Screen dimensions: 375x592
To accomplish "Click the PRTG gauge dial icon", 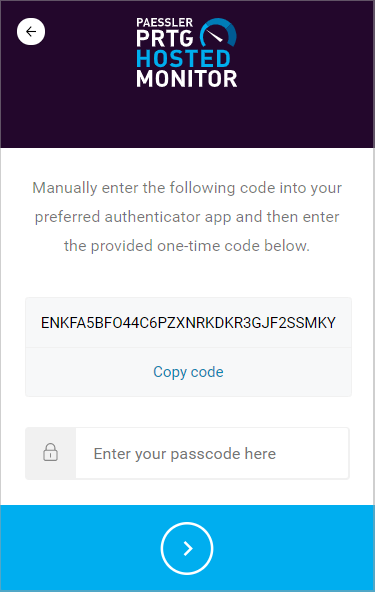I will tap(218, 33).
